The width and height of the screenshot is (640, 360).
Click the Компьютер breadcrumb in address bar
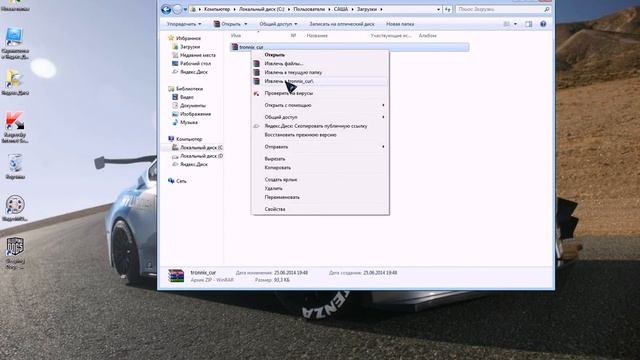pyautogui.click(x=217, y=9)
